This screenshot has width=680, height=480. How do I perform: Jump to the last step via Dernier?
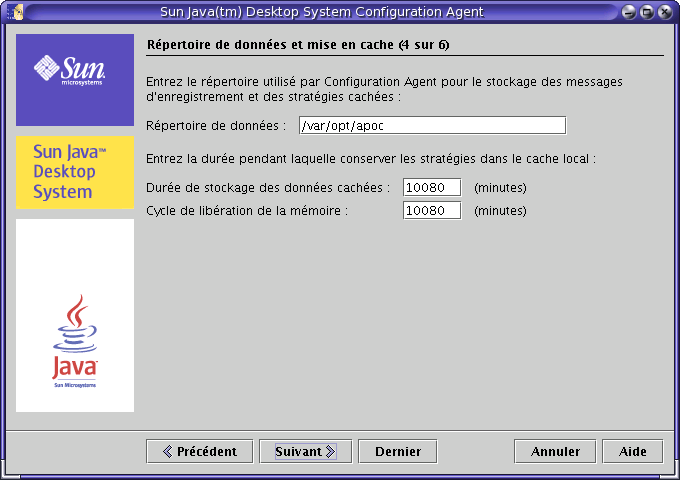398,451
